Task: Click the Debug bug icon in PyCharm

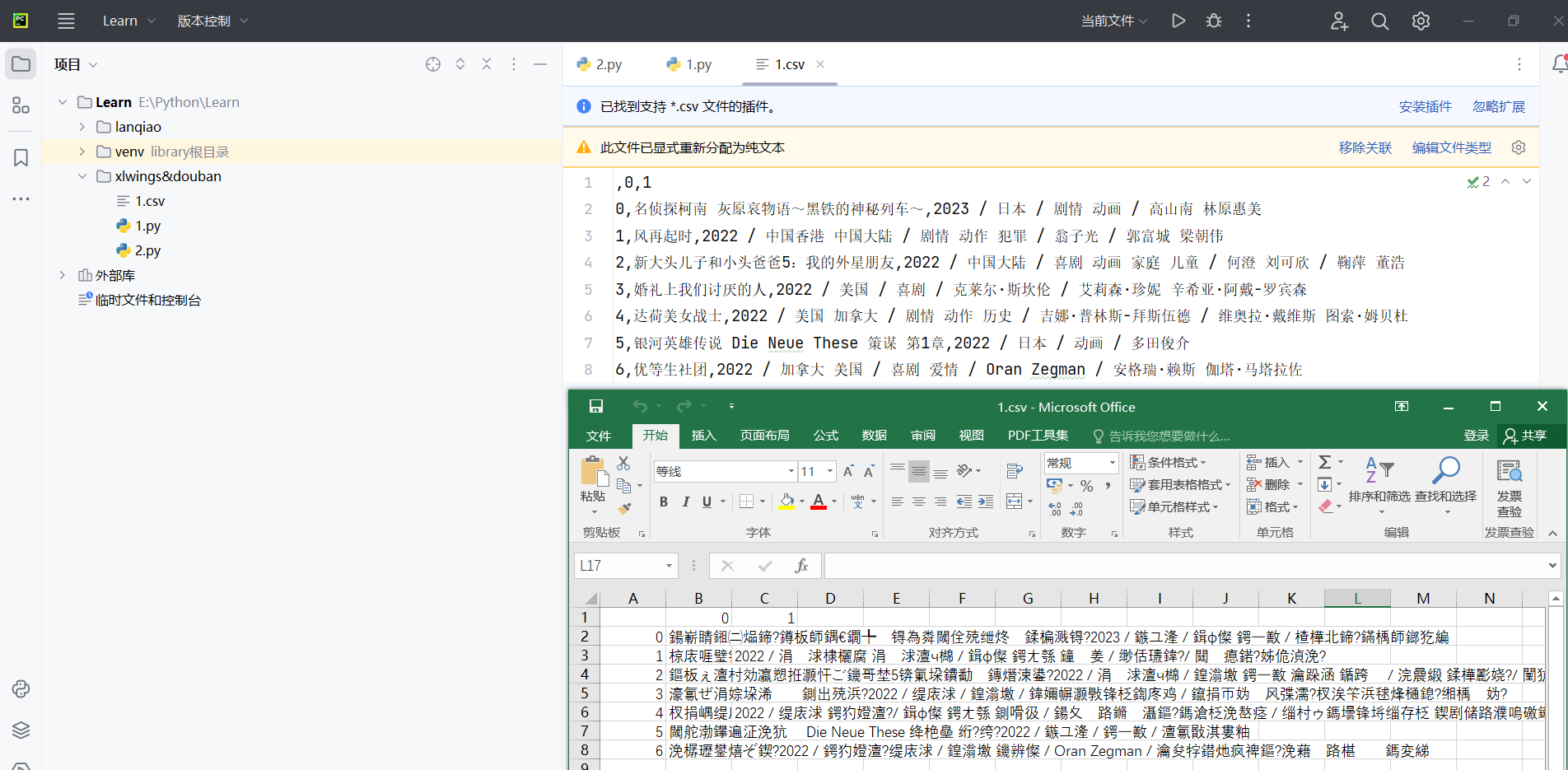Action: 1214,21
